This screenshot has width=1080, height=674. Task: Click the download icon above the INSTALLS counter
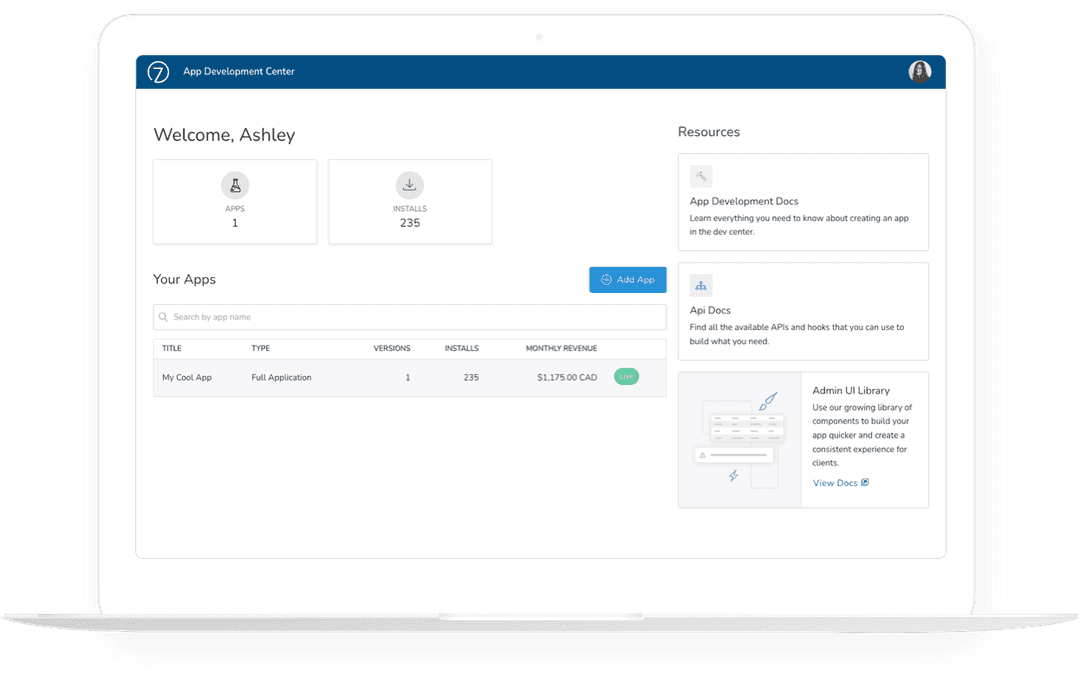click(410, 184)
